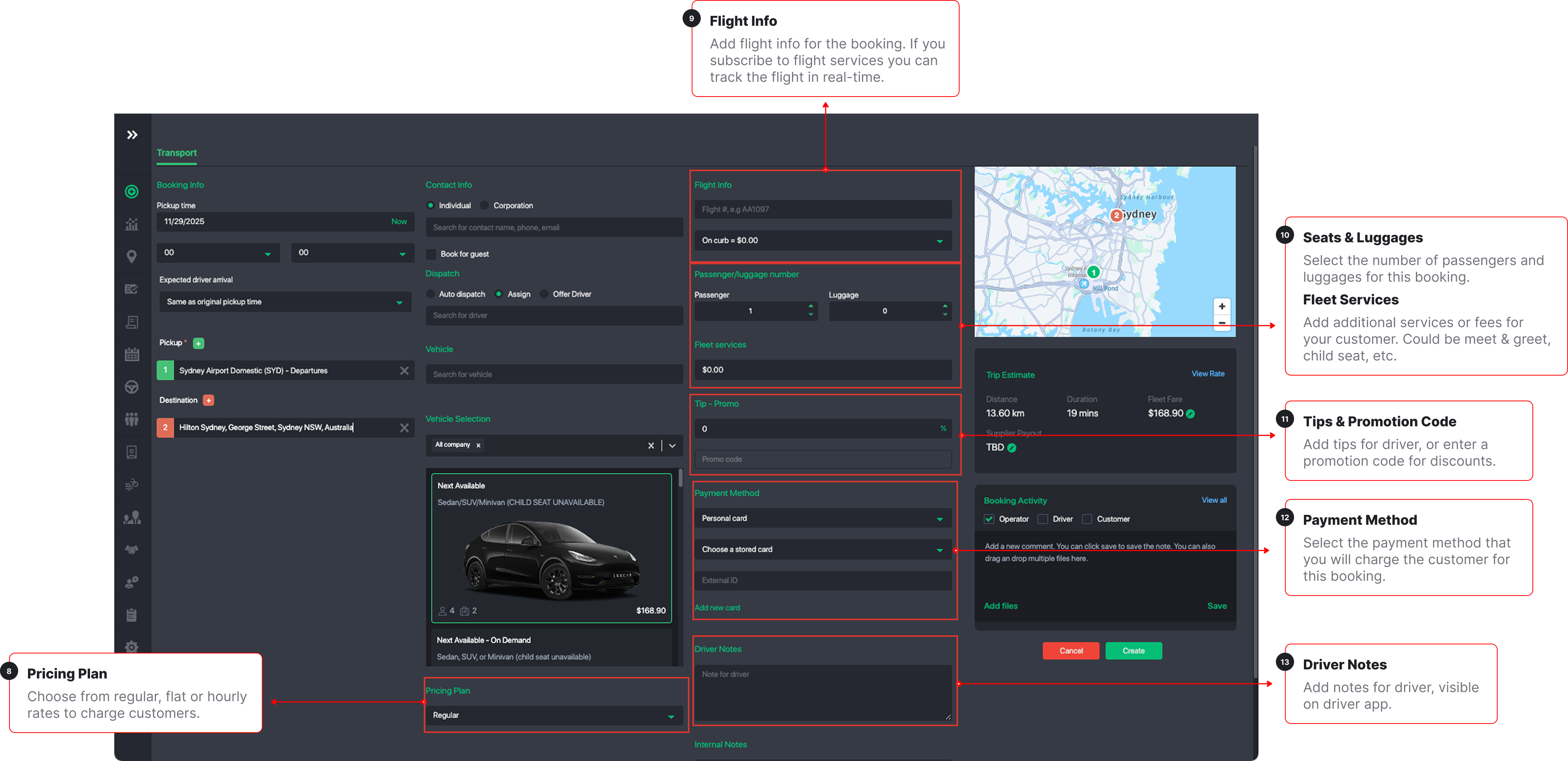Add another destination with red plus

(x=209, y=400)
